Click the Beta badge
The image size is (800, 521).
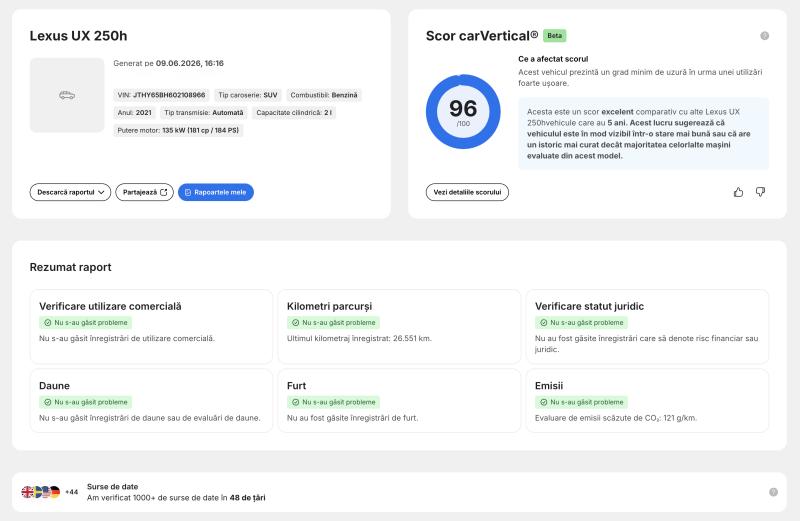click(x=555, y=36)
